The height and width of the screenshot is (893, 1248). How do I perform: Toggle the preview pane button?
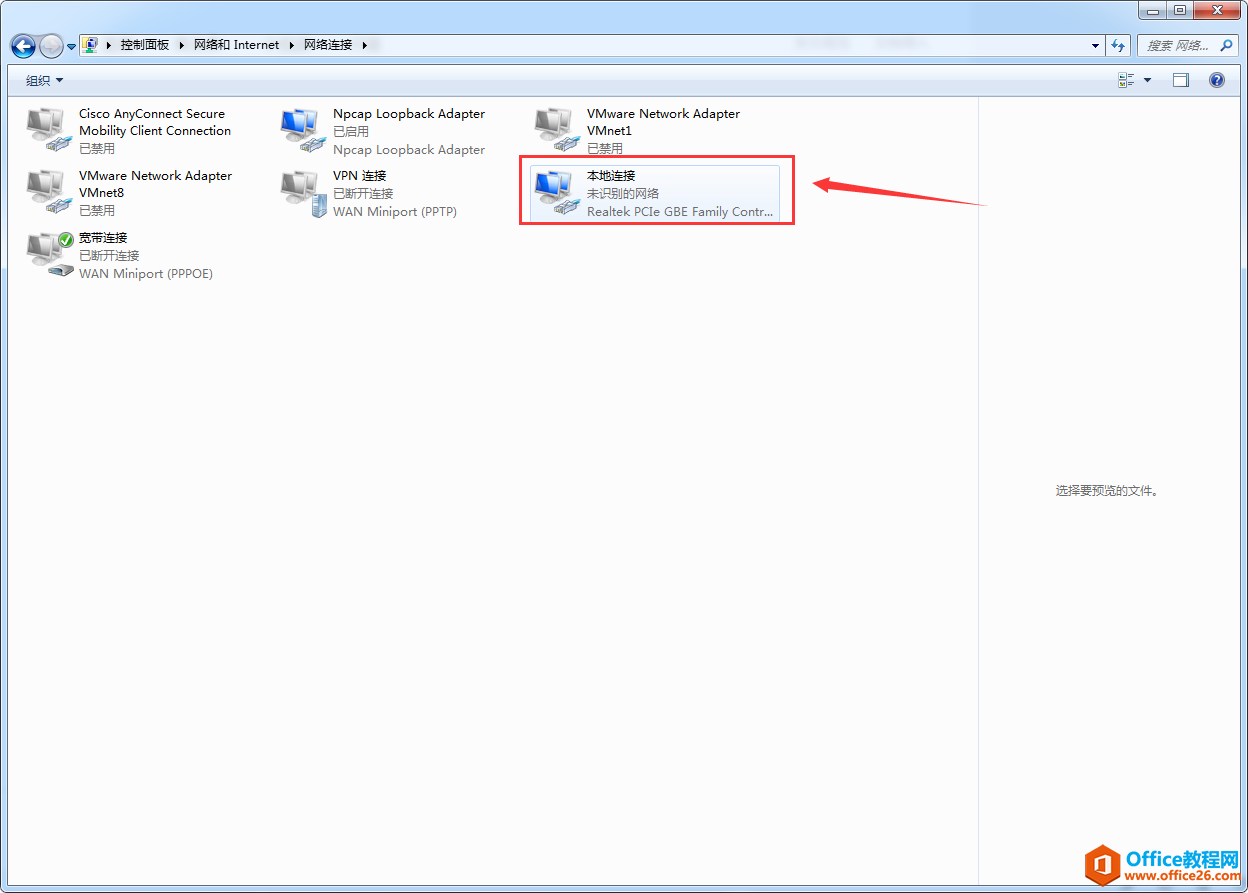[1180, 80]
